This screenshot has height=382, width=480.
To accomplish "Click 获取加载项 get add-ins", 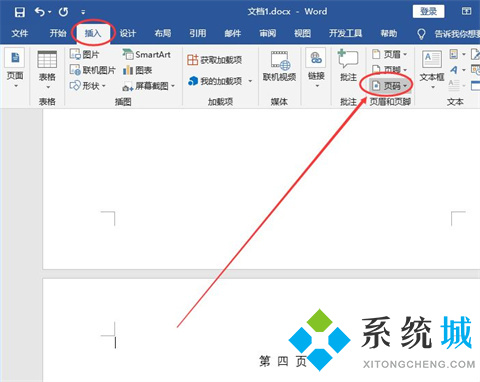I will pyautogui.click(x=214, y=60).
